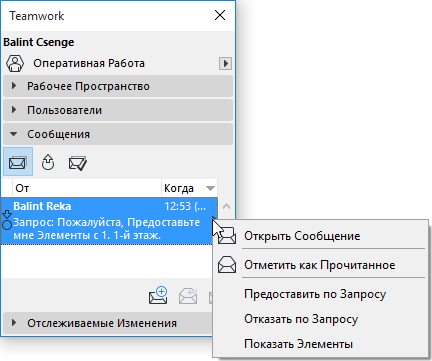The image size is (432, 361).
Task: Expand the Отслеживаемые Изменения section
Action: point(107,323)
